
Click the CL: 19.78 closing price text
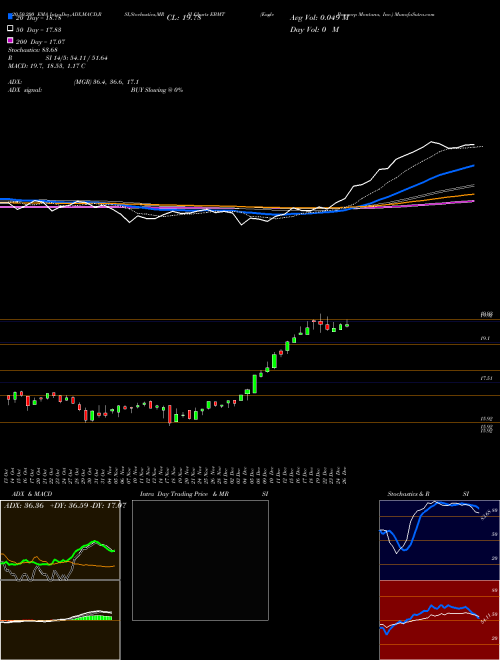[184, 18]
